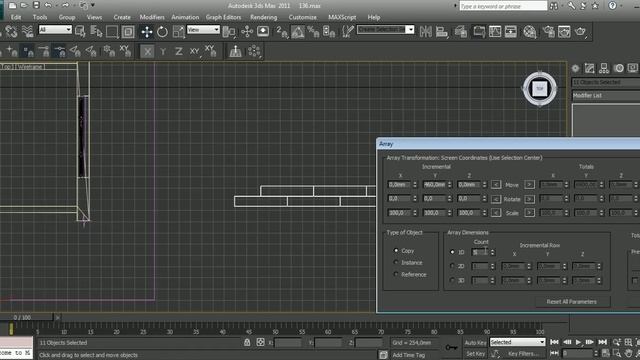This screenshot has width=640, height=360.
Task: Open the Tools menu
Action: [40, 17]
